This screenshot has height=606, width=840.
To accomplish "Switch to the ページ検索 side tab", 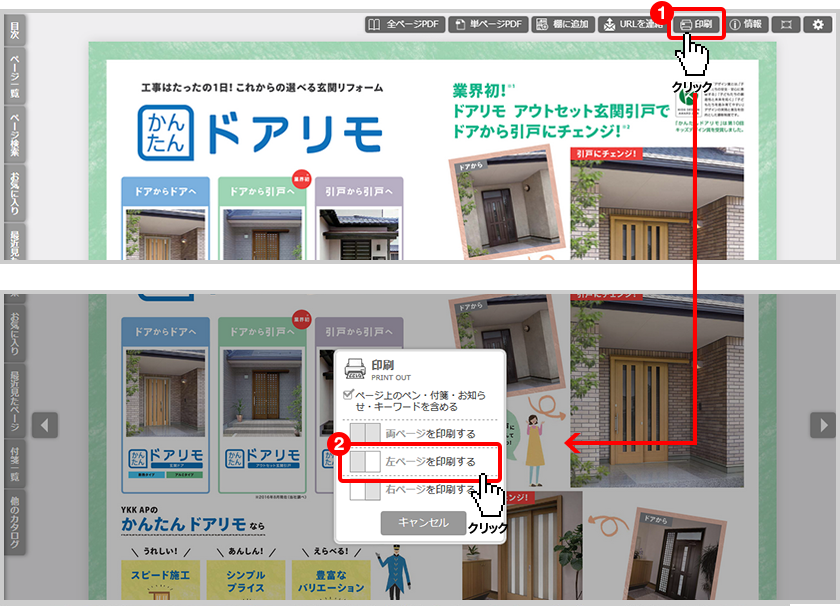I will coord(14,136).
